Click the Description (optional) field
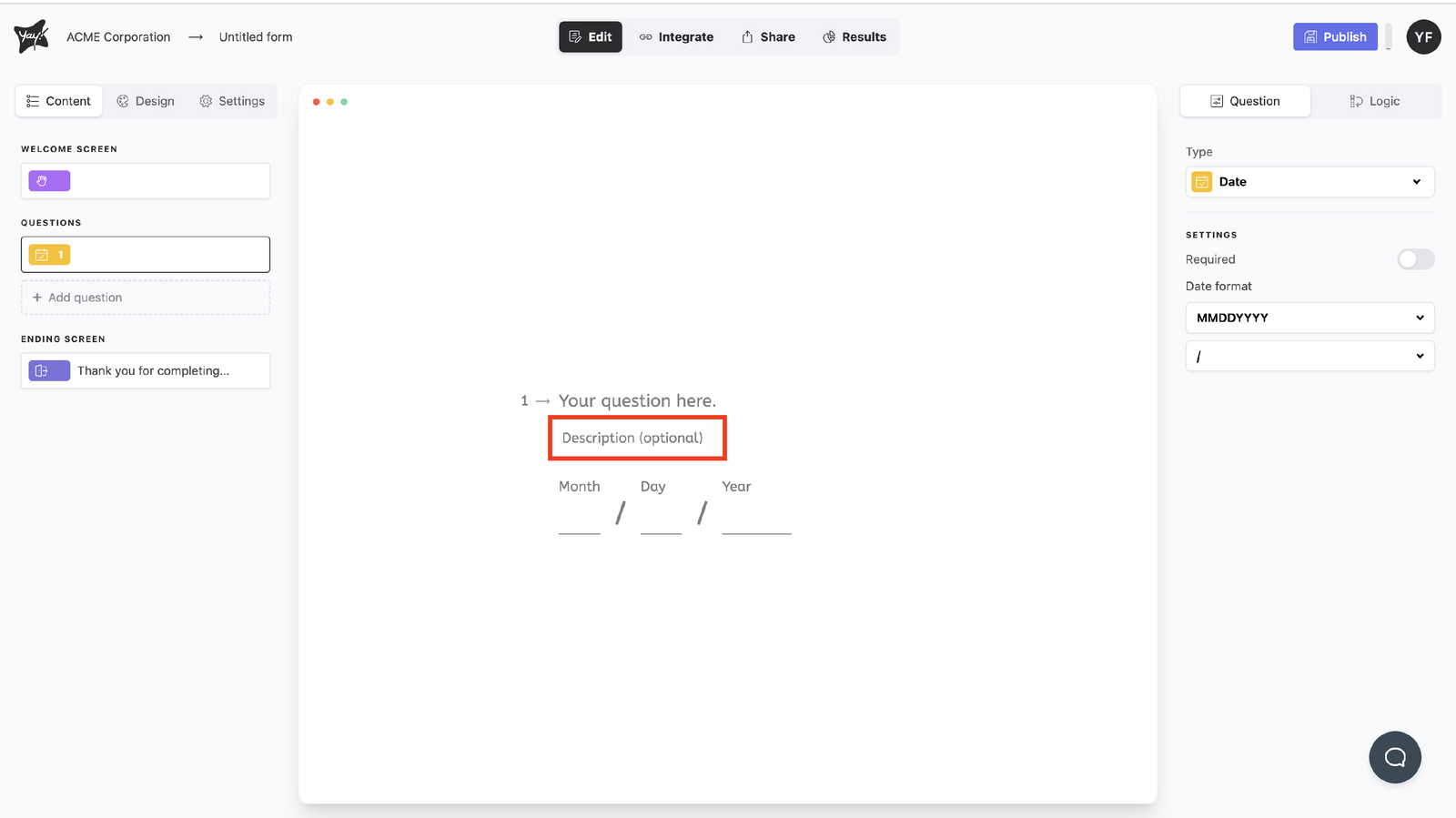This screenshot has width=1456, height=818. [x=632, y=438]
